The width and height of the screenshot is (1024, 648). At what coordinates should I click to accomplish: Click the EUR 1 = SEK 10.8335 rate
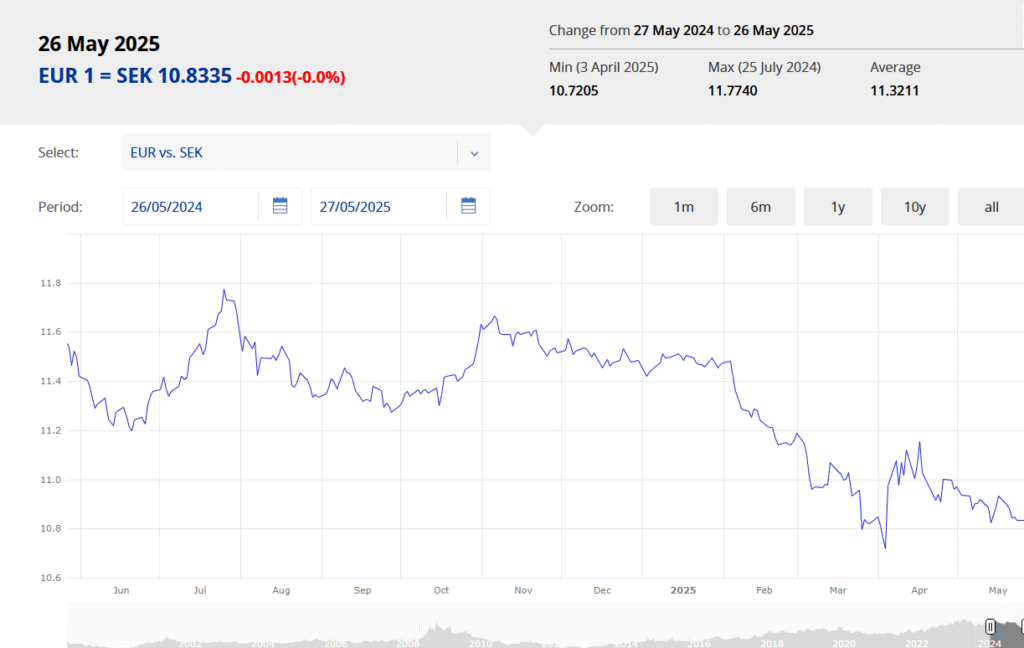point(135,76)
